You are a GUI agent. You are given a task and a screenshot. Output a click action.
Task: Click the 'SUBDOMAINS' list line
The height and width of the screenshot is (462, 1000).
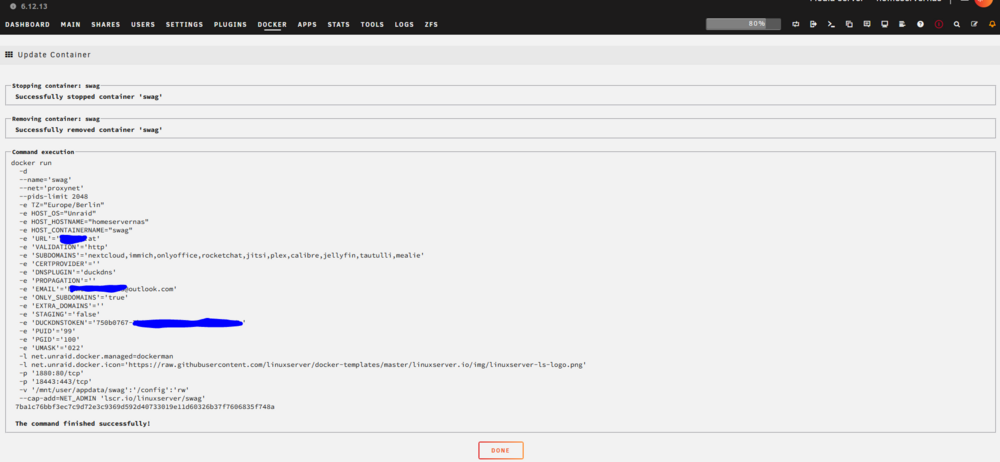click(222, 255)
